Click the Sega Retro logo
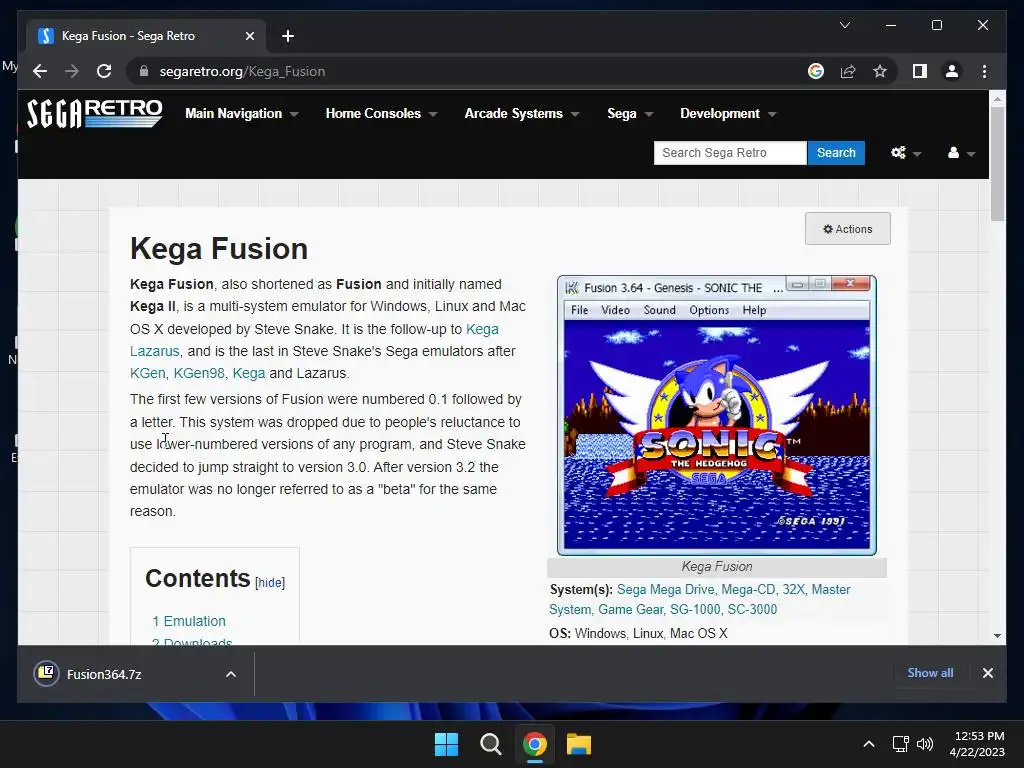Viewport: 1024px width, 768px height. point(94,113)
